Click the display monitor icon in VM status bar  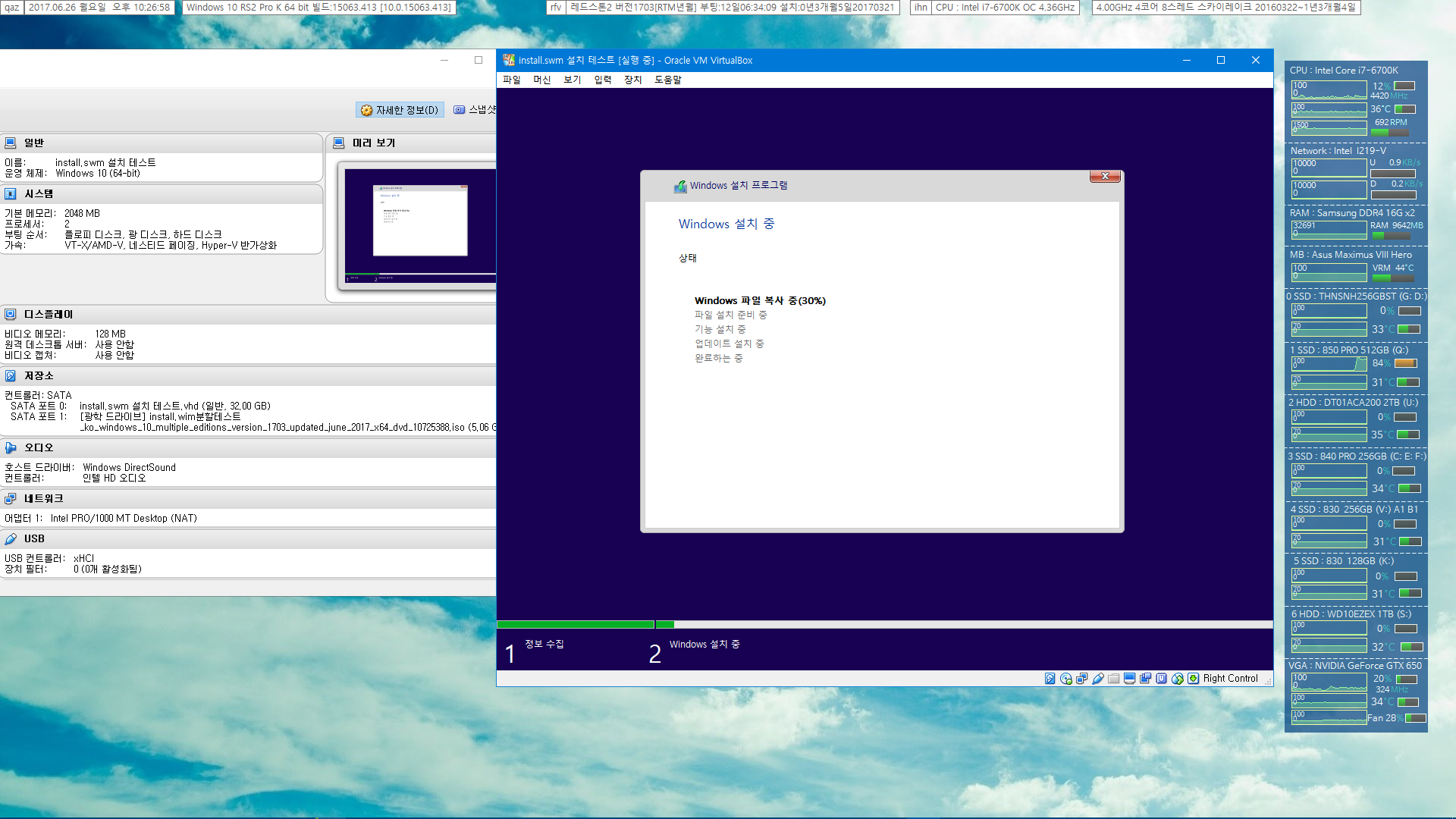tap(1129, 679)
